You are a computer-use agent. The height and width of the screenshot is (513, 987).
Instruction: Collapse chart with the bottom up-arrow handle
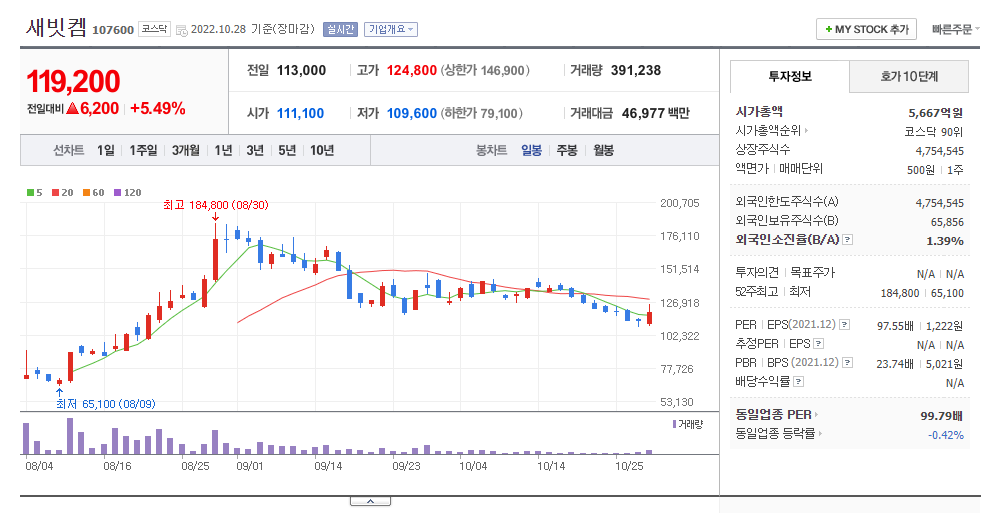click(x=370, y=501)
